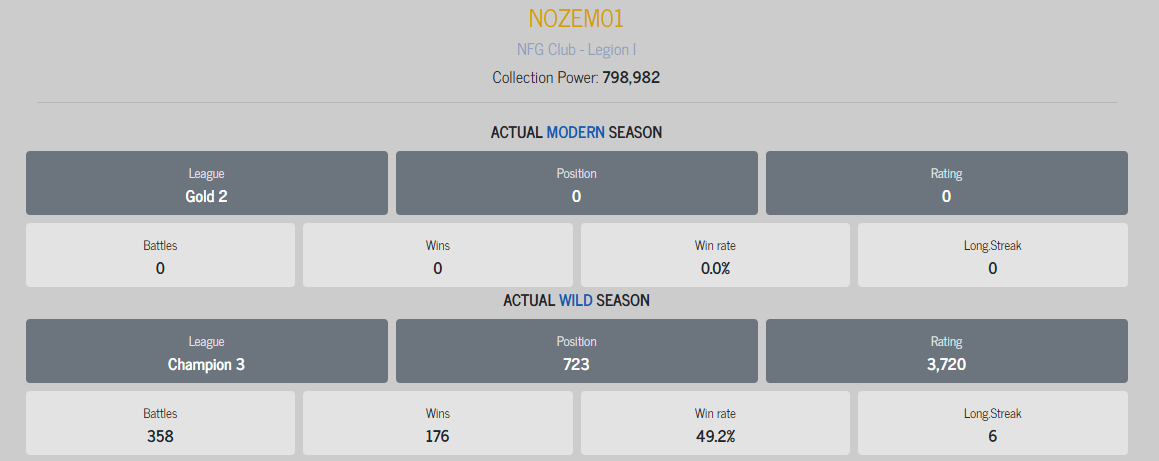Select the Modern League Gold 2 card

pos(207,183)
